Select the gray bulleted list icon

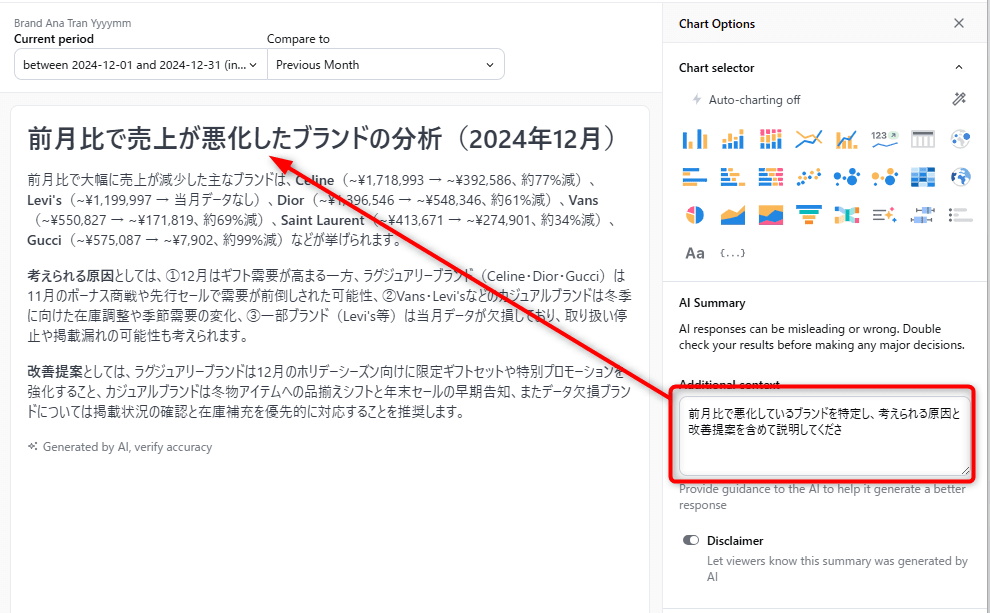pos(960,215)
